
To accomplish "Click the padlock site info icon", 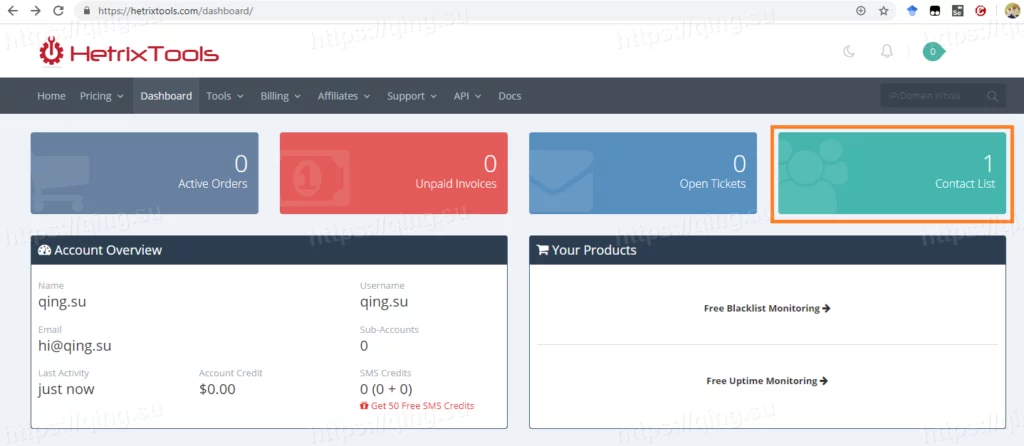I will point(86,11).
